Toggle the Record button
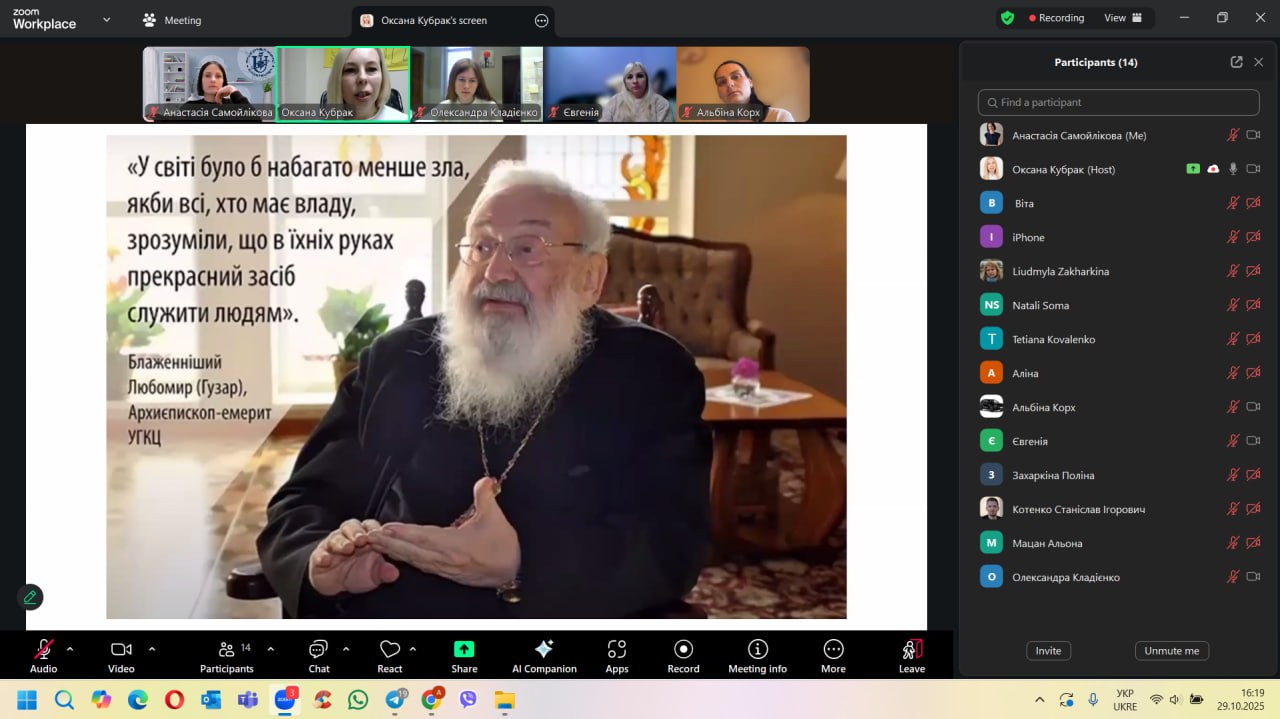Image resolution: width=1280 pixels, height=719 pixels. (683, 655)
